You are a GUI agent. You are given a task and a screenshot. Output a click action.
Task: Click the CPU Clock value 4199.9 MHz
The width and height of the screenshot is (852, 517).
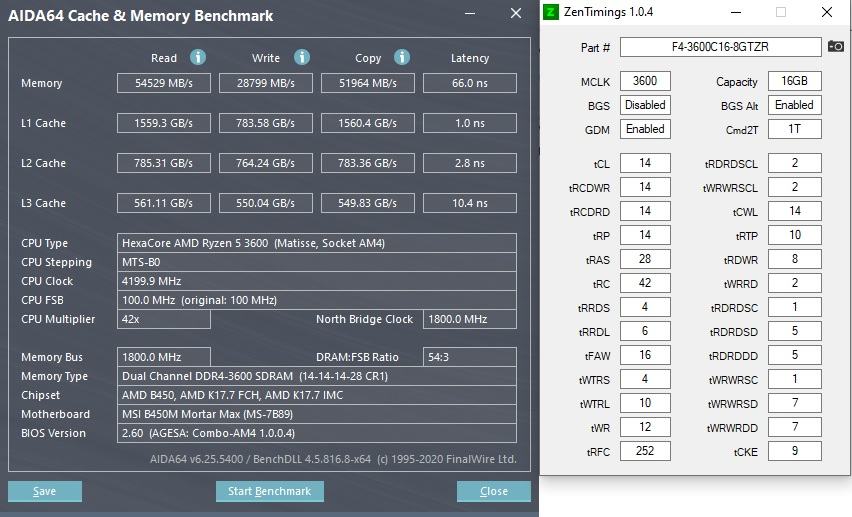pos(317,281)
